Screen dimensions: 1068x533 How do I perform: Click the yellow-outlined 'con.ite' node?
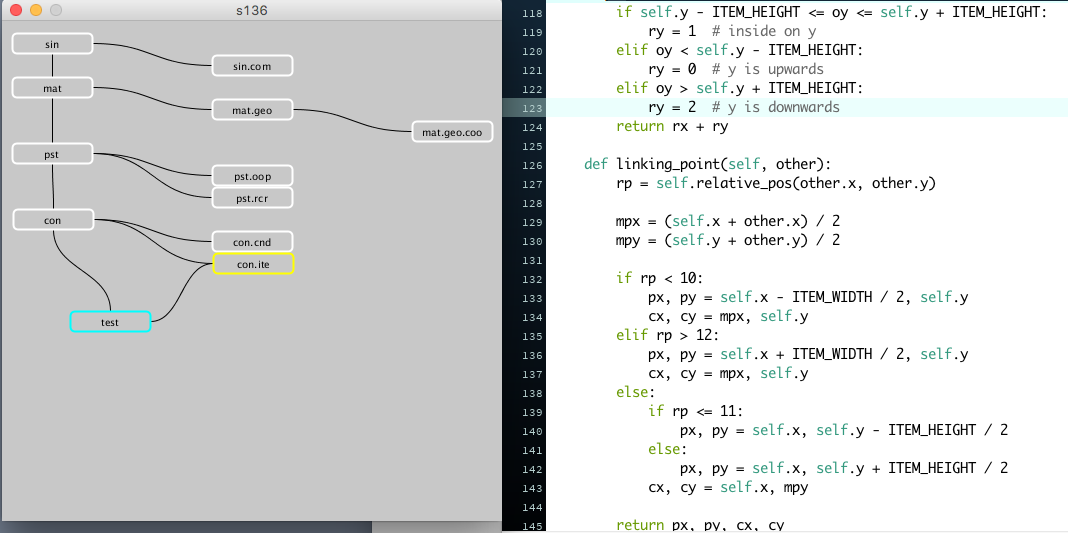[252, 264]
